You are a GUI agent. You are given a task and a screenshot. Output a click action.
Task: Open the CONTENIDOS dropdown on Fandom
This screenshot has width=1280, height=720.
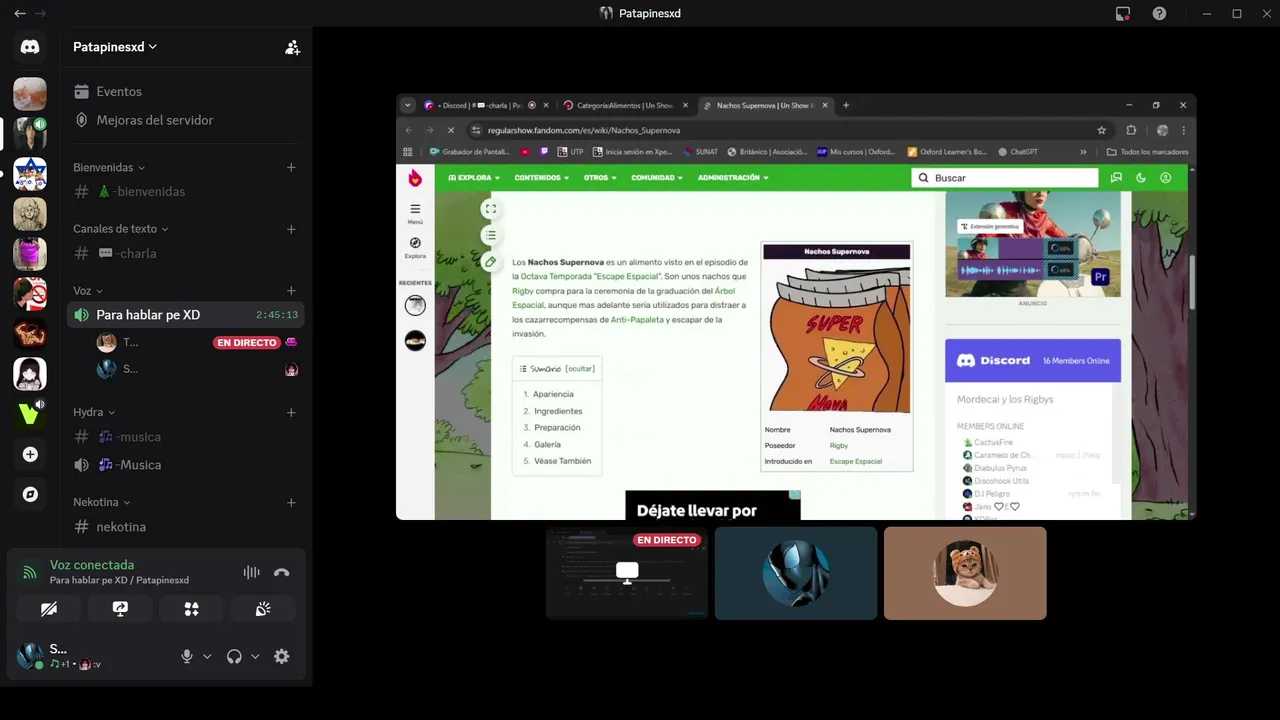541,177
